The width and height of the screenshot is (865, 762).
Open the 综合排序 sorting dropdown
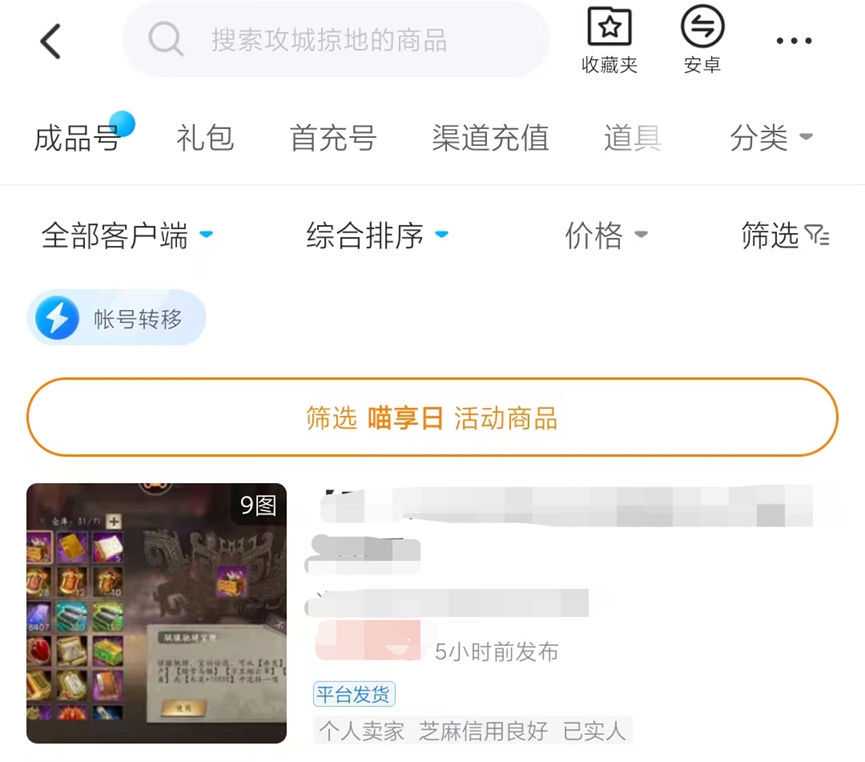[377, 236]
